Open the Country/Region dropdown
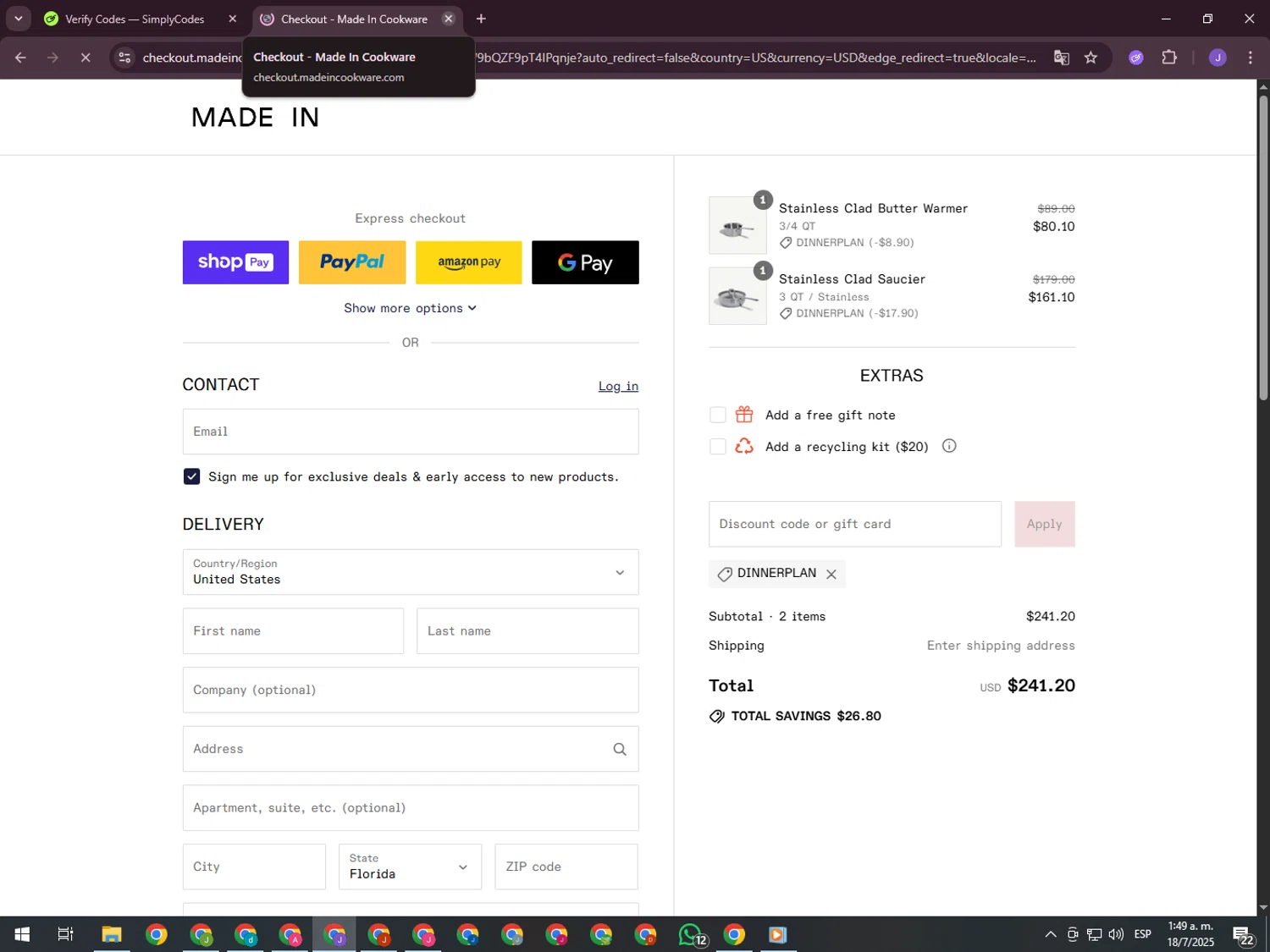This screenshot has height=952, width=1270. point(411,572)
